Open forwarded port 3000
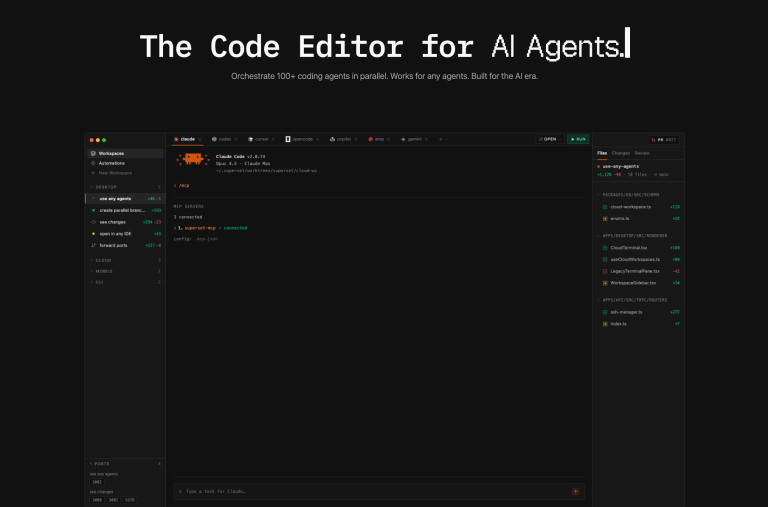This screenshot has height=507, width=768. point(97,500)
